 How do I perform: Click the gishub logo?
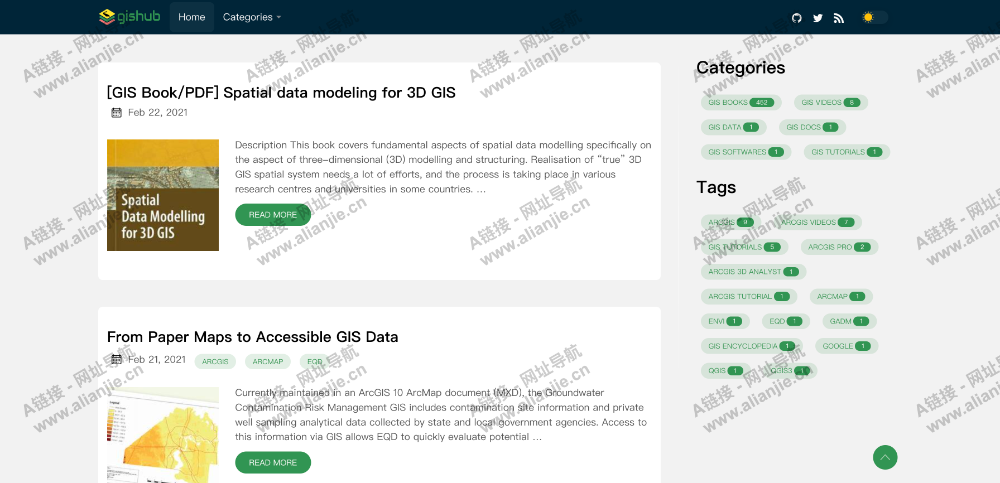click(x=130, y=17)
